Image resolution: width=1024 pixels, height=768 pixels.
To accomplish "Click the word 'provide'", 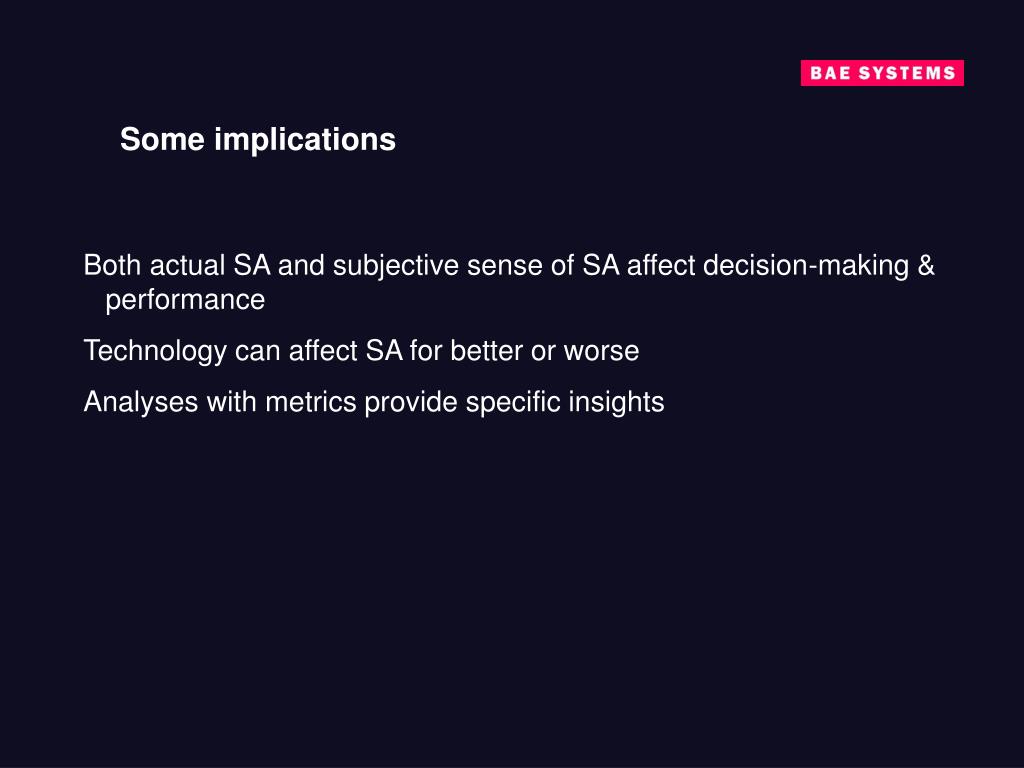I will click(411, 402).
